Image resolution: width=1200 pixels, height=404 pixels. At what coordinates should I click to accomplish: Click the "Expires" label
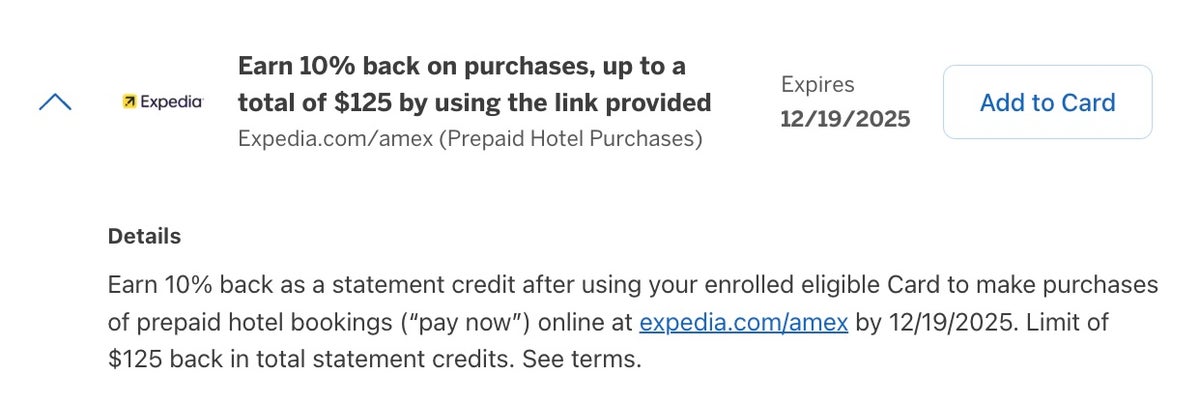point(818,85)
